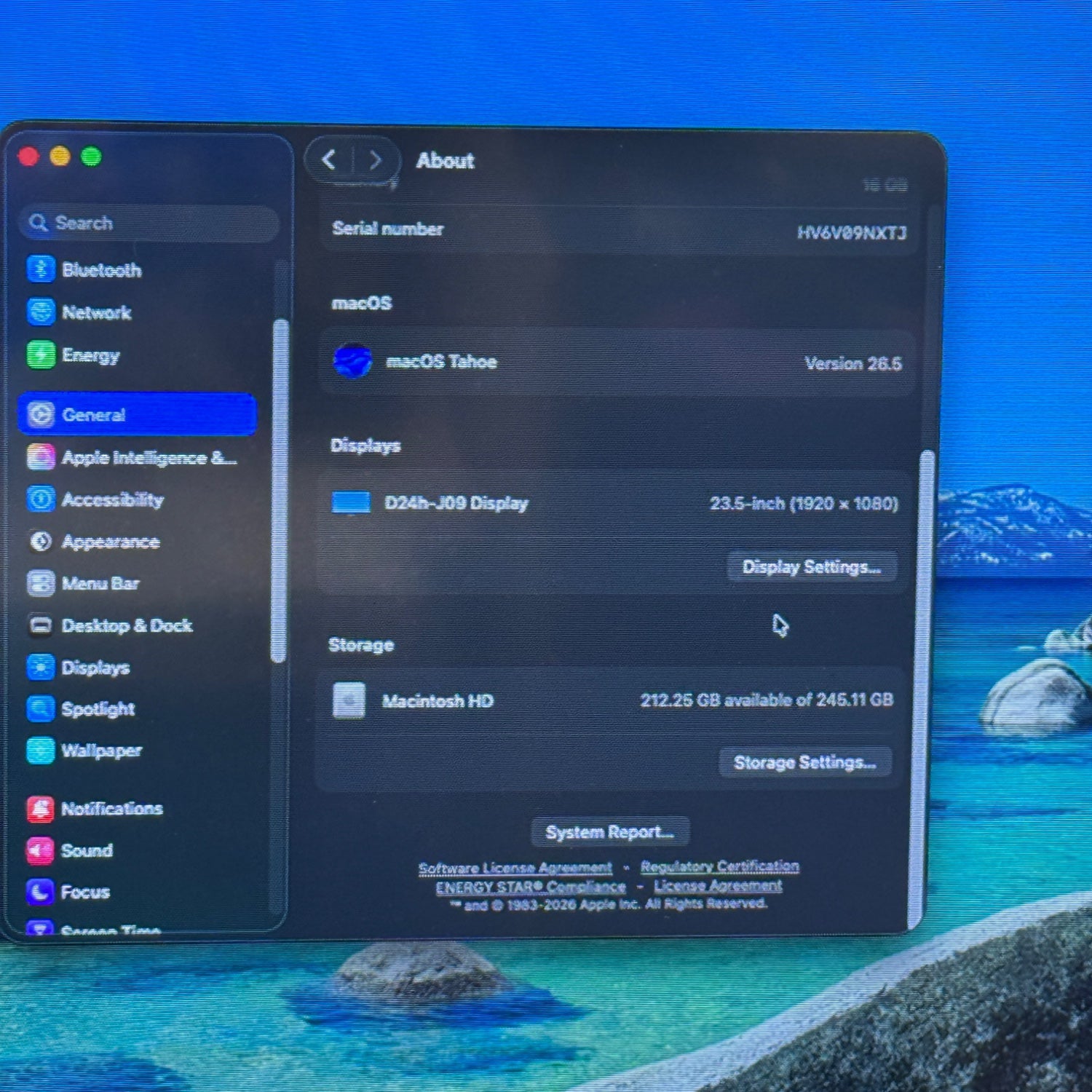Click the Macintosh HD label

(x=438, y=700)
